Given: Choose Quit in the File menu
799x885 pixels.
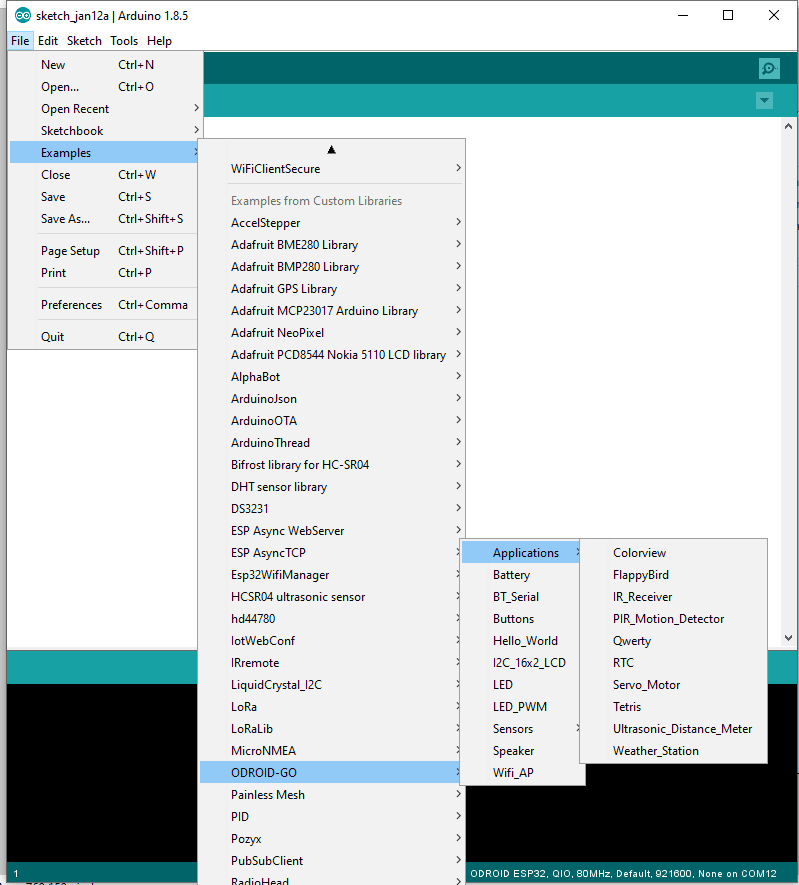Looking at the screenshot, I should click(x=104, y=337).
